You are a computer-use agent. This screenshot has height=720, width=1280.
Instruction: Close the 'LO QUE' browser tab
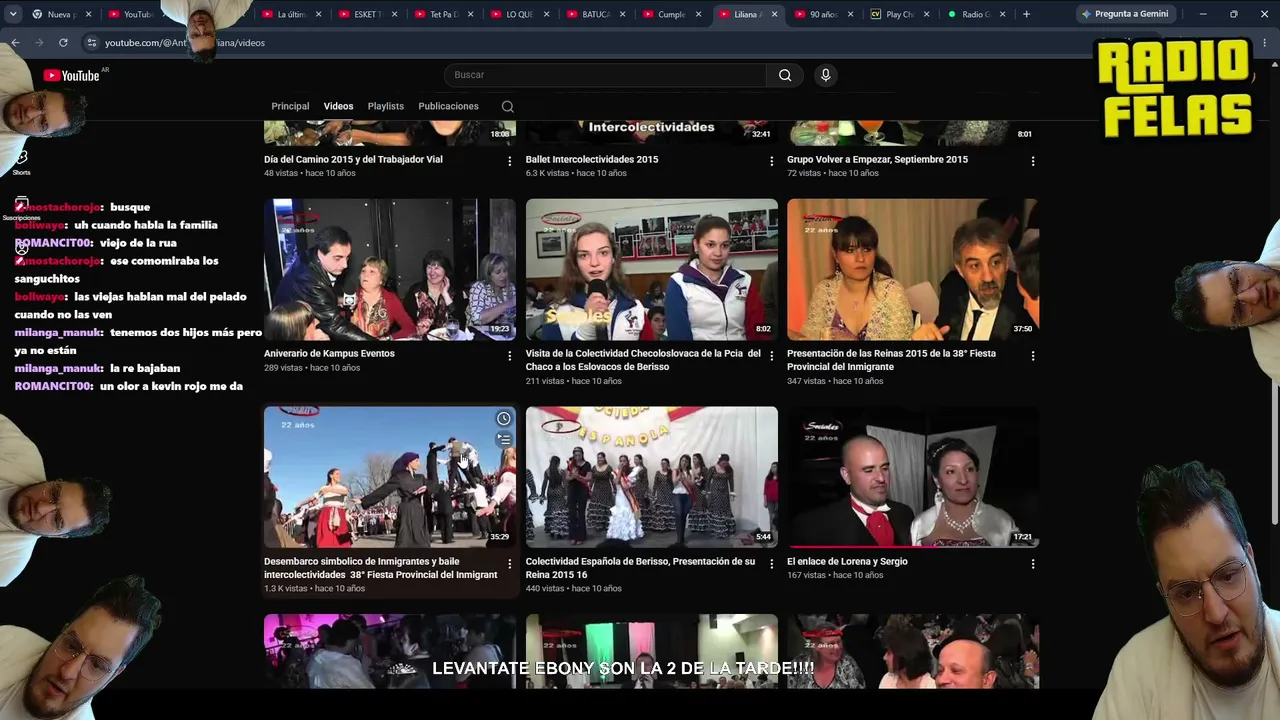click(546, 14)
